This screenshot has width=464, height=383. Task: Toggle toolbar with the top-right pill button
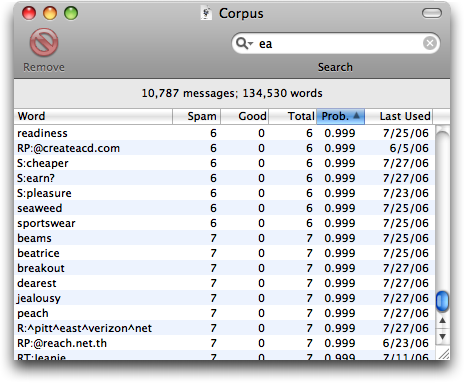tap(432, 13)
